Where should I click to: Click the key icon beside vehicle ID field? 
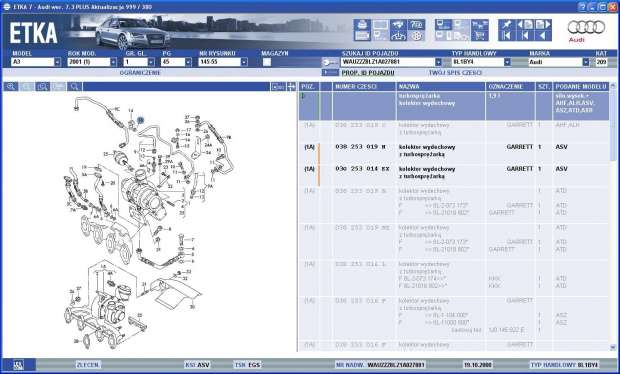[x=330, y=62]
